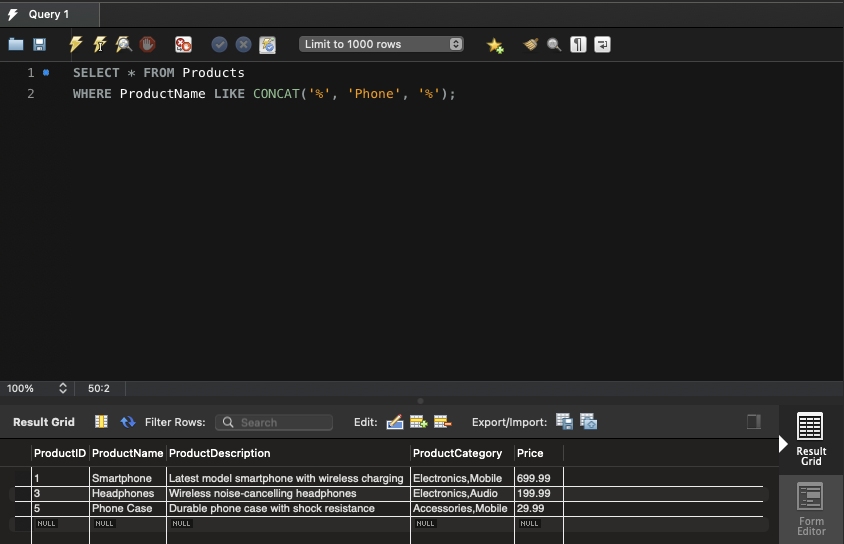Execute the query with the lightning bolt

(x=76, y=44)
